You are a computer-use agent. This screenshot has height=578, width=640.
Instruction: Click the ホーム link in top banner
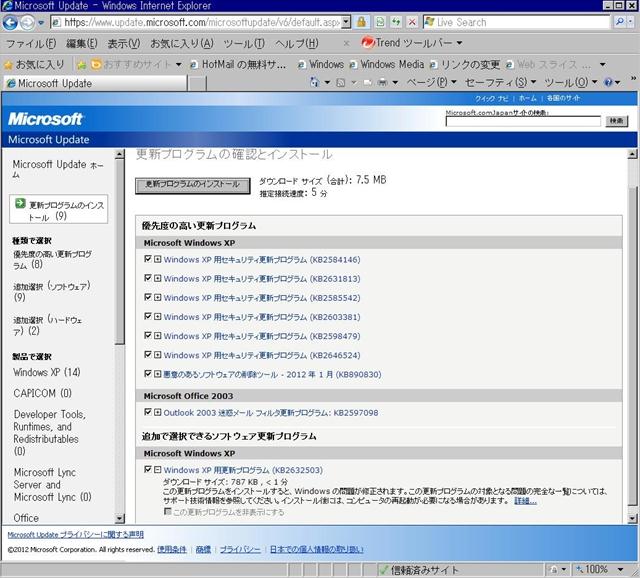[x=527, y=98]
